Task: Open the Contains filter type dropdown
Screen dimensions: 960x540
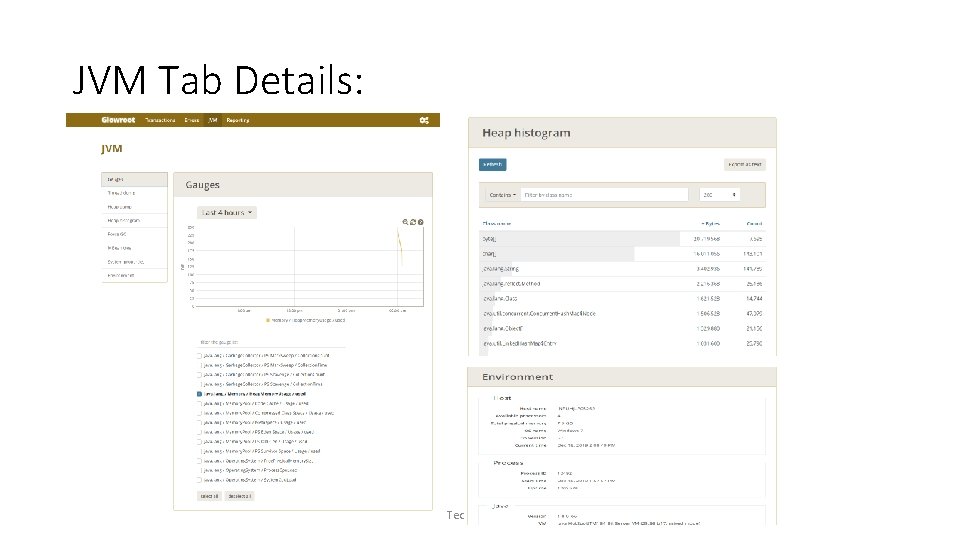Action: coord(502,195)
